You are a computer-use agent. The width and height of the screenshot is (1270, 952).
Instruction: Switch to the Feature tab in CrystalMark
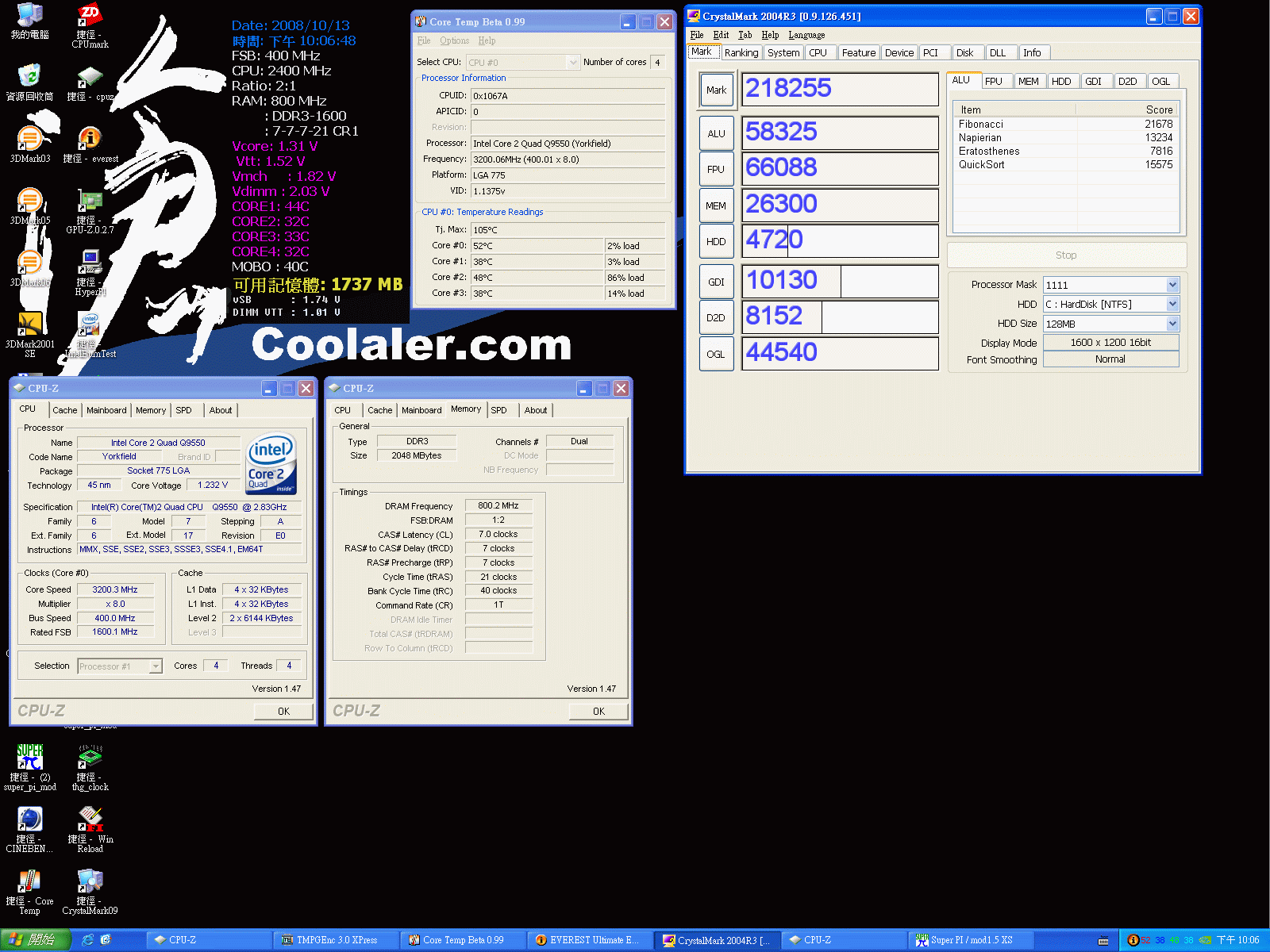pyautogui.click(x=859, y=52)
